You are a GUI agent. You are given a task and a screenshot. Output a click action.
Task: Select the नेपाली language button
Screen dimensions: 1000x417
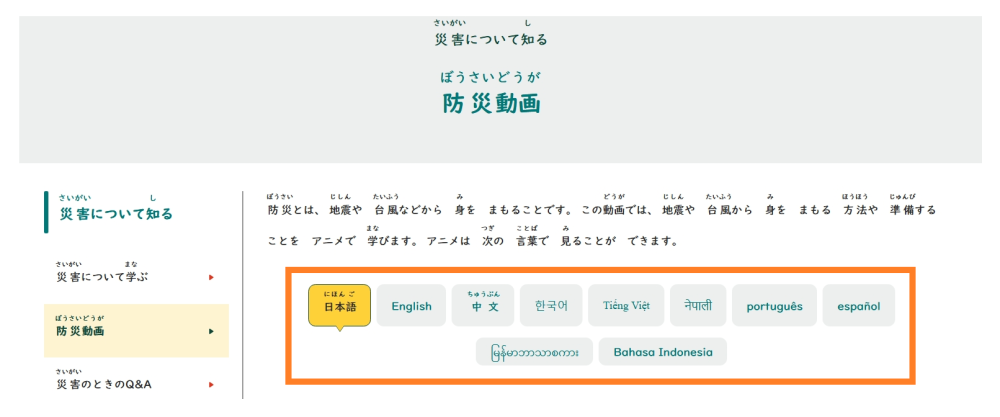[x=698, y=305]
